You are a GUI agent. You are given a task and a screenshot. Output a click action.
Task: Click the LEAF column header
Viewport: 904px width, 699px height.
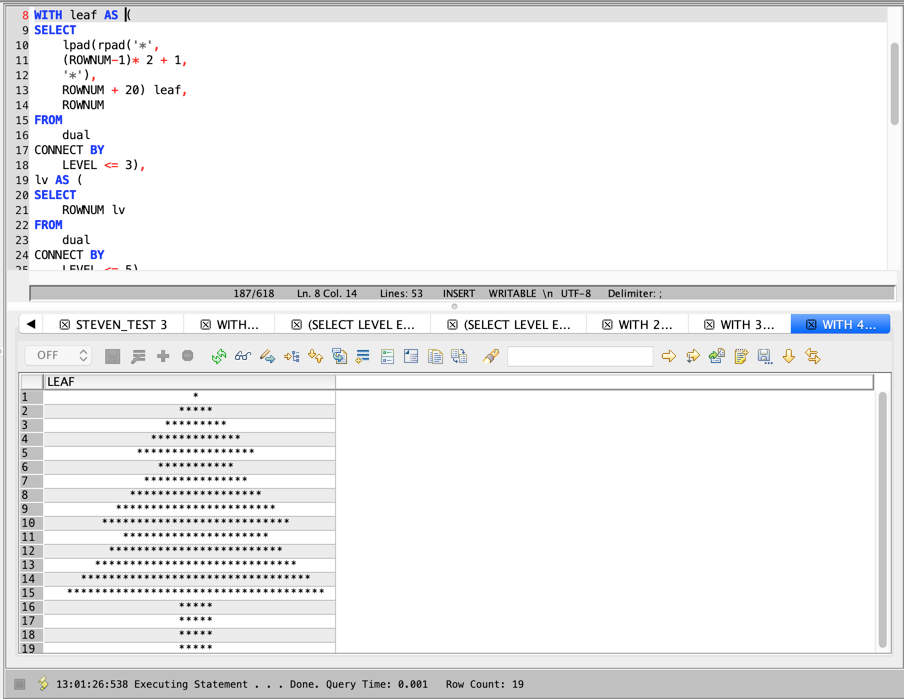(x=190, y=381)
